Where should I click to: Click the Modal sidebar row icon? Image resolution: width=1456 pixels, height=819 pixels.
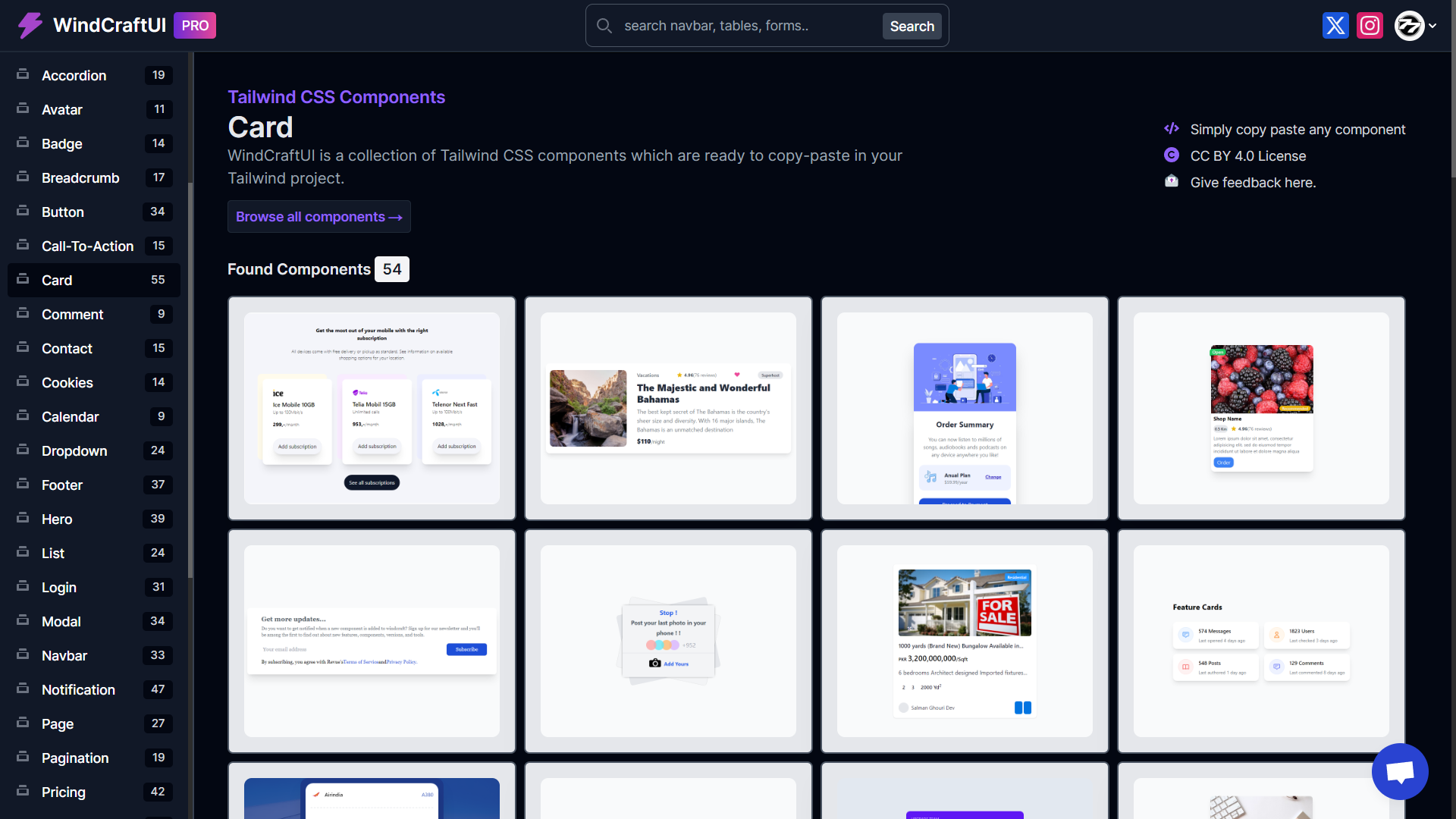point(23,620)
